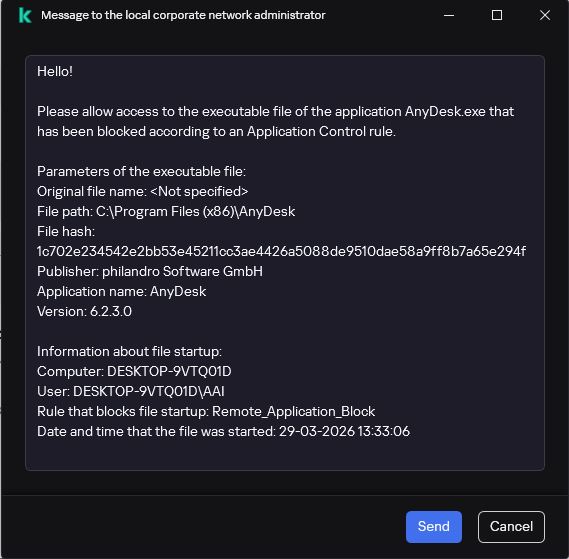The width and height of the screenshot is (569, 559).
Task: Click the 'has been blocked according' line
Action: click(x=216, y=131)
